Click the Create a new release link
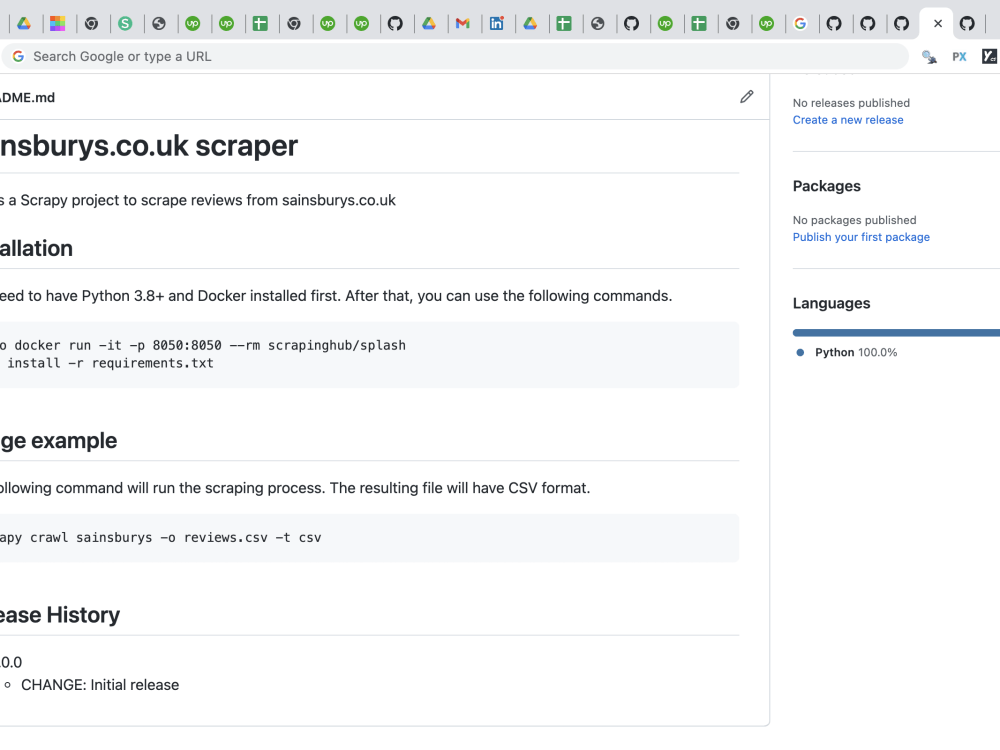This screenshot has width=1000, height=750. pos(848,120)
